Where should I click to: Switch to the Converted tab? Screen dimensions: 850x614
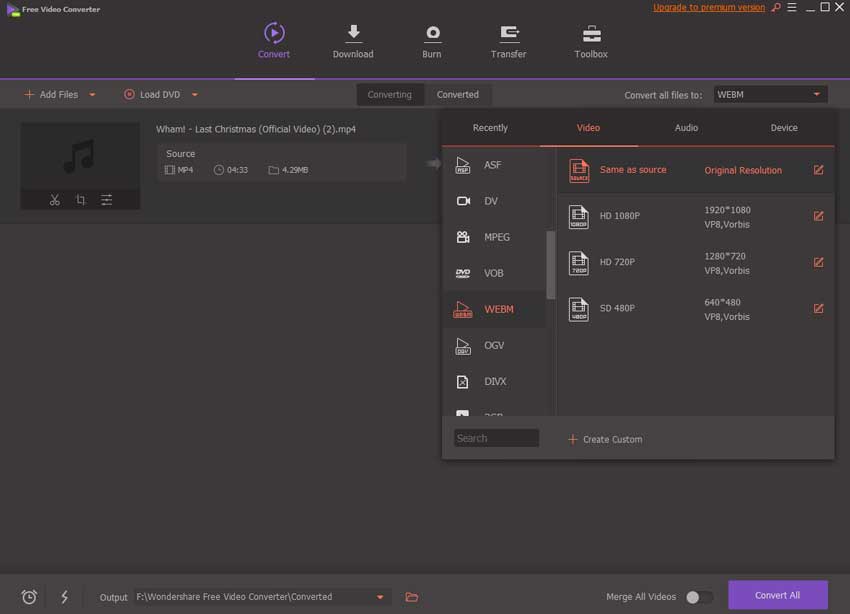click(458, 94)
